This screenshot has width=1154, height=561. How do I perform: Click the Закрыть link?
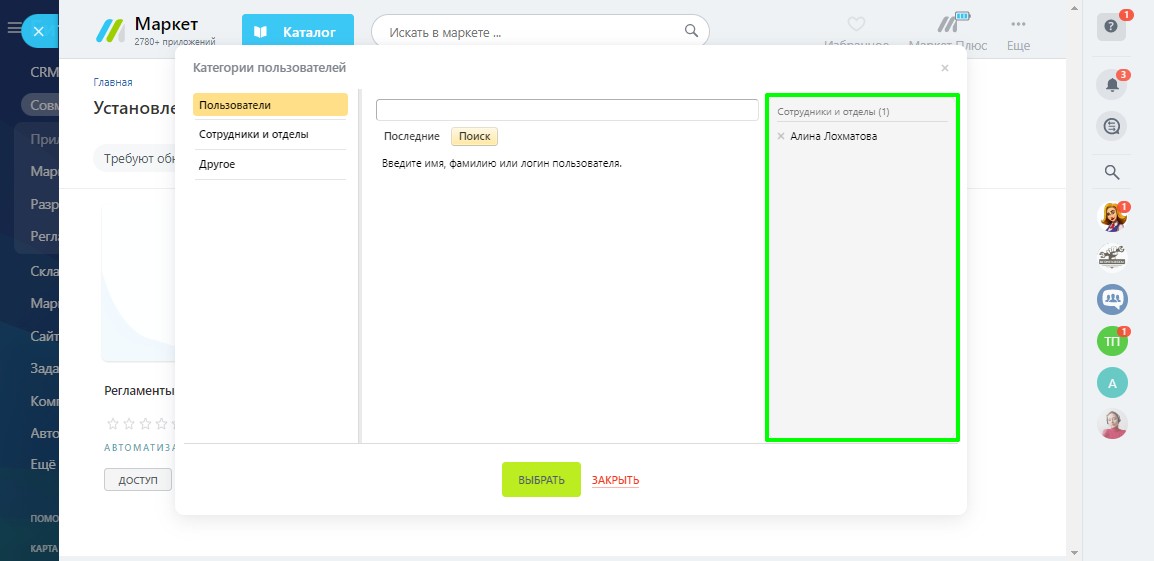(x=615, y=480)
